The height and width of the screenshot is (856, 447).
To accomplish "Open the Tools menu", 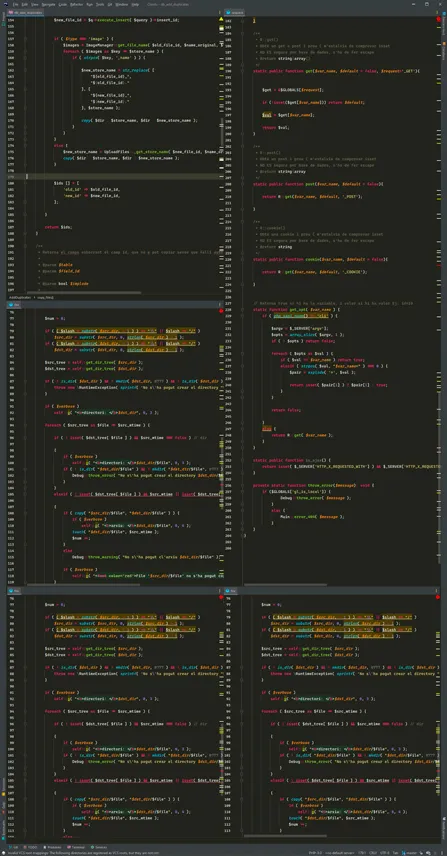I will coord(100,4).
